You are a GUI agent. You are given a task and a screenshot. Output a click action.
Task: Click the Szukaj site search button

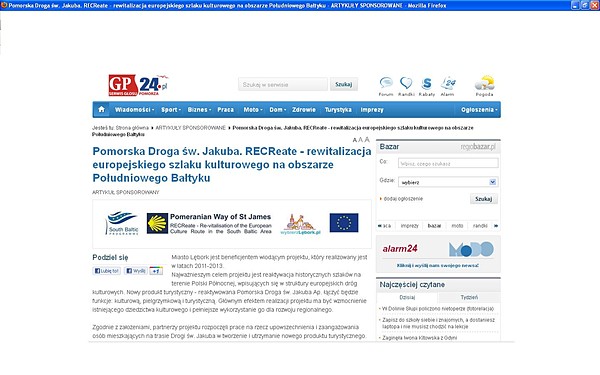(x=344, y=84)
